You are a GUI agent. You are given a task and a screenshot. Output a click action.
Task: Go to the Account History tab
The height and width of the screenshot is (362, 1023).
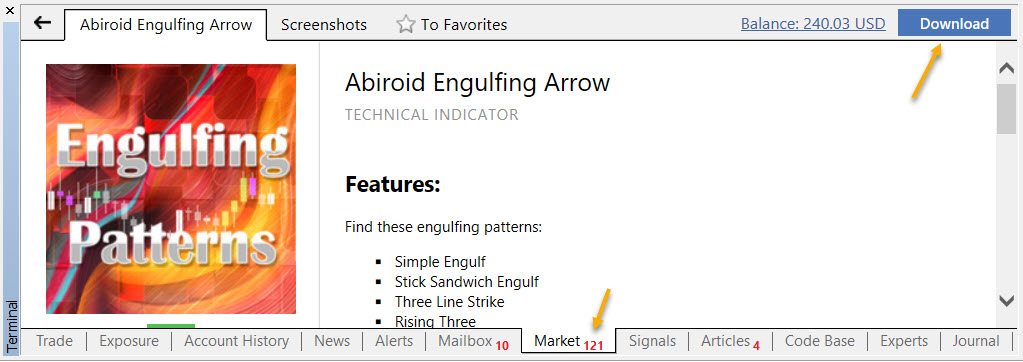(x=236, y=341)
